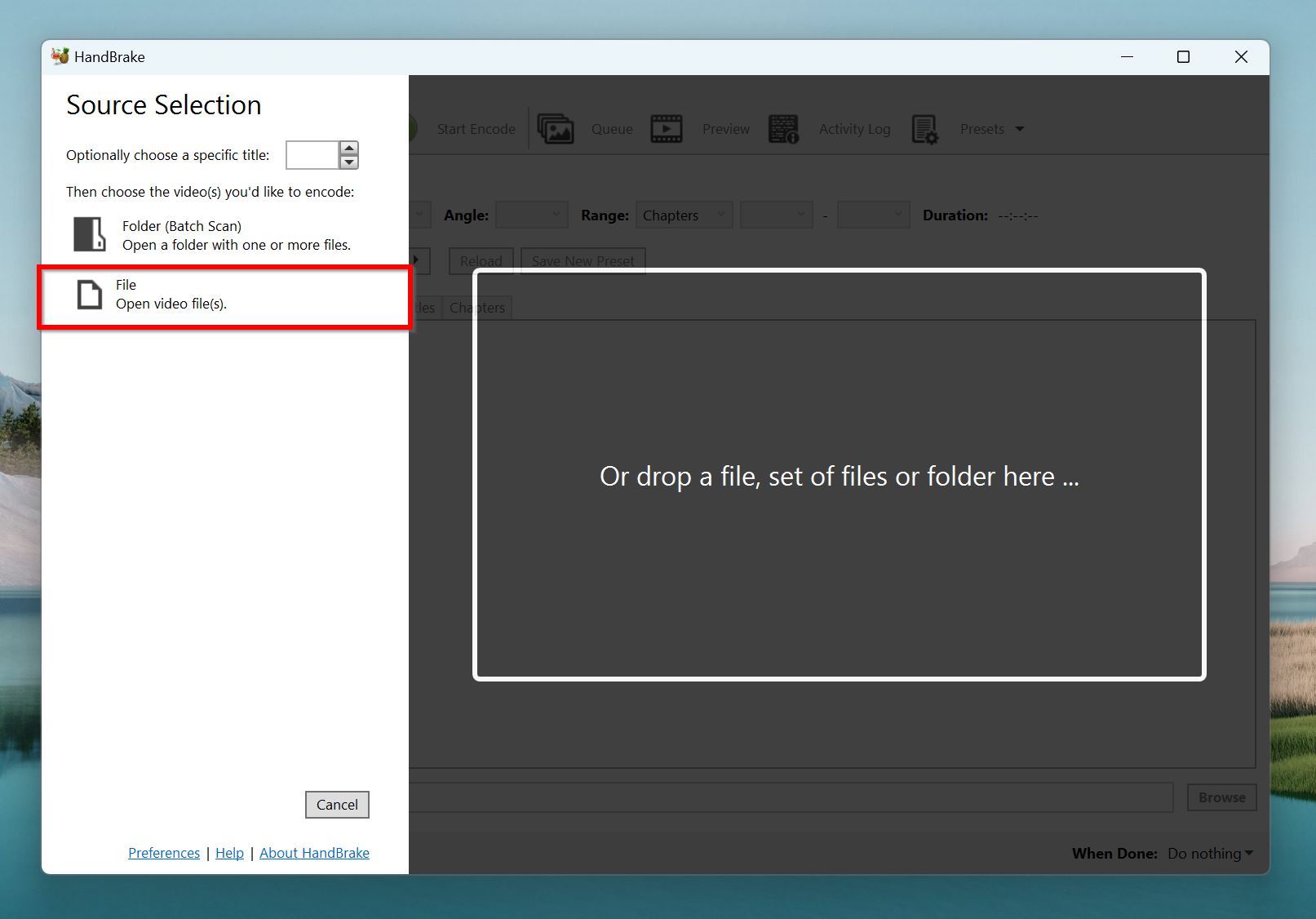Switch to the Titles tab
This screenshot has height=919, width=1316.
pos(423,308)
